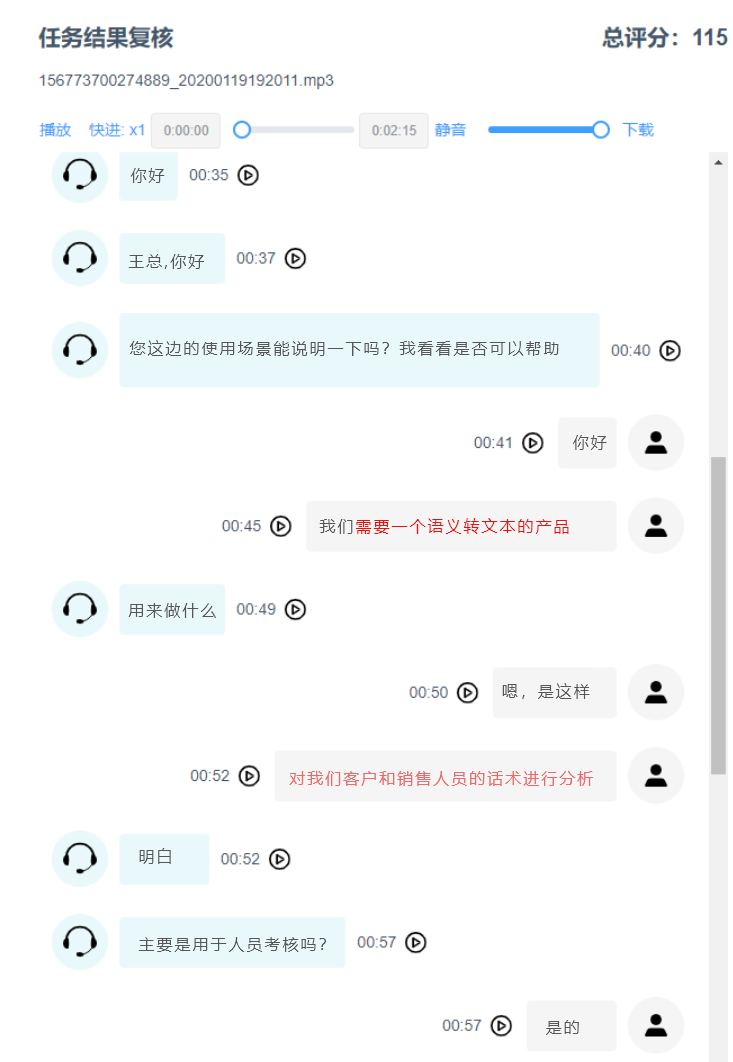Play the 00:57 主要是用于人员考核吗 segment
This screenshot has width=733, height=1062.
coord(415,943)
